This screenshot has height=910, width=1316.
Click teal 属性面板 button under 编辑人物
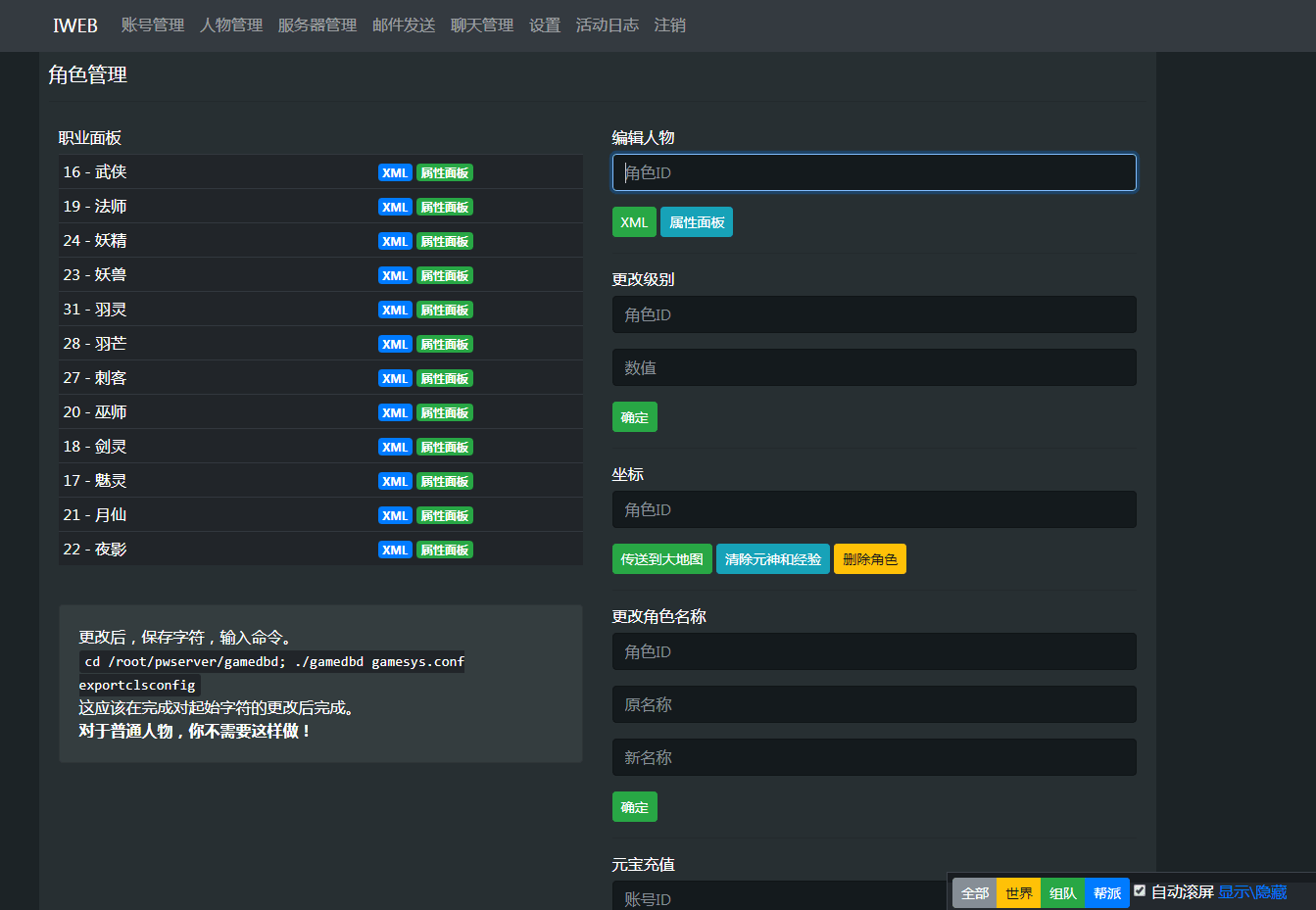[697, 222]
